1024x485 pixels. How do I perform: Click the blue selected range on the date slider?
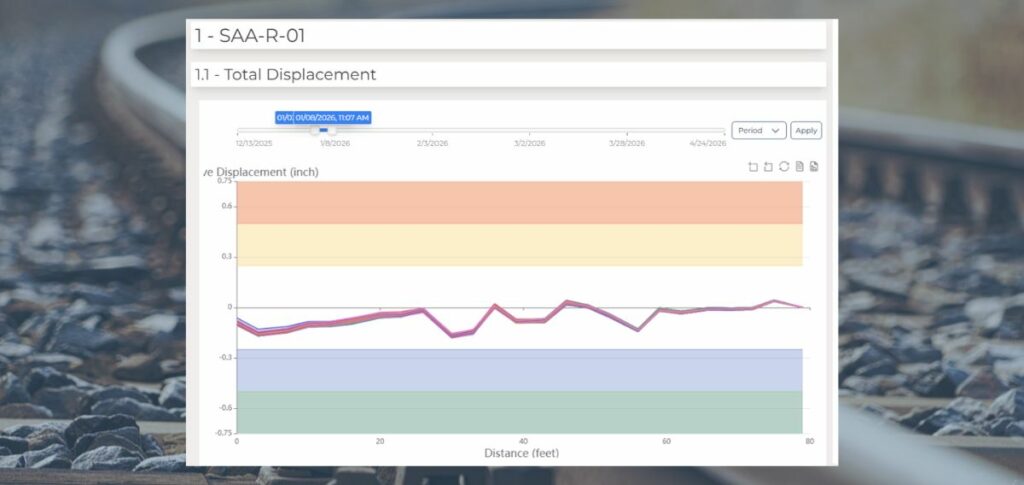click(323, 131)
